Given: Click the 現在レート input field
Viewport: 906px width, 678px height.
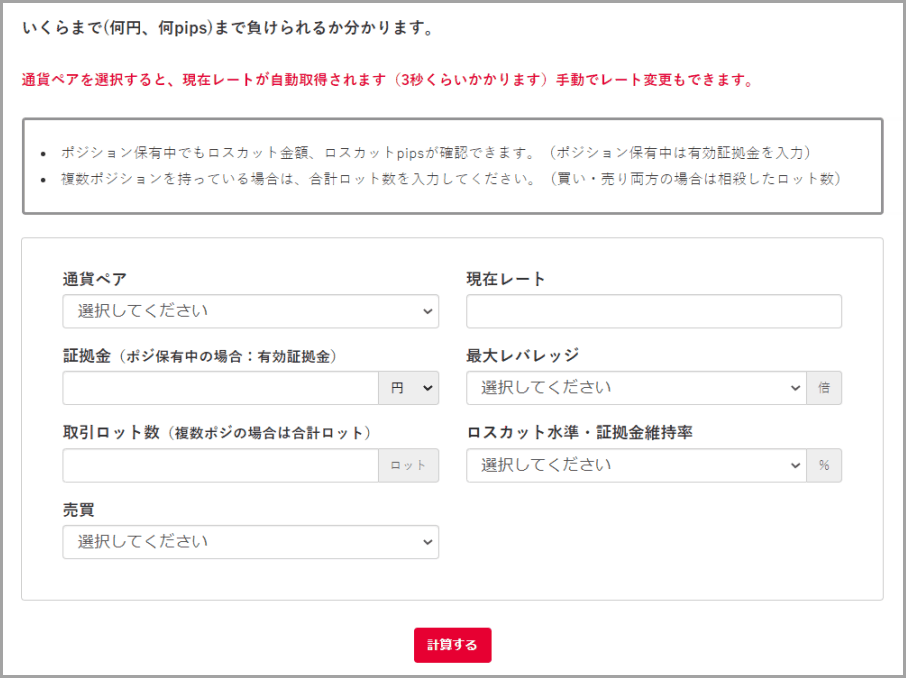Looking at the screenshot, I should pyautogui.click(x=653, y=311).
